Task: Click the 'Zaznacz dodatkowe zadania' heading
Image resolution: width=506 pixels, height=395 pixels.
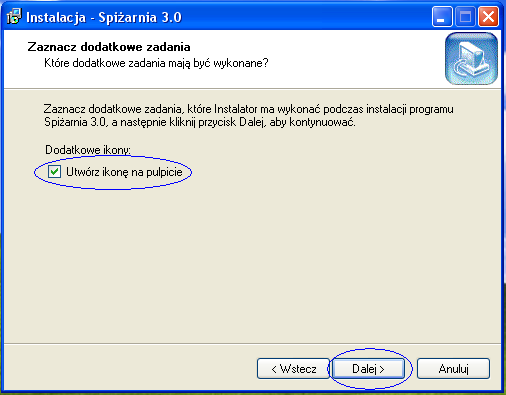Action: point(109,47)
